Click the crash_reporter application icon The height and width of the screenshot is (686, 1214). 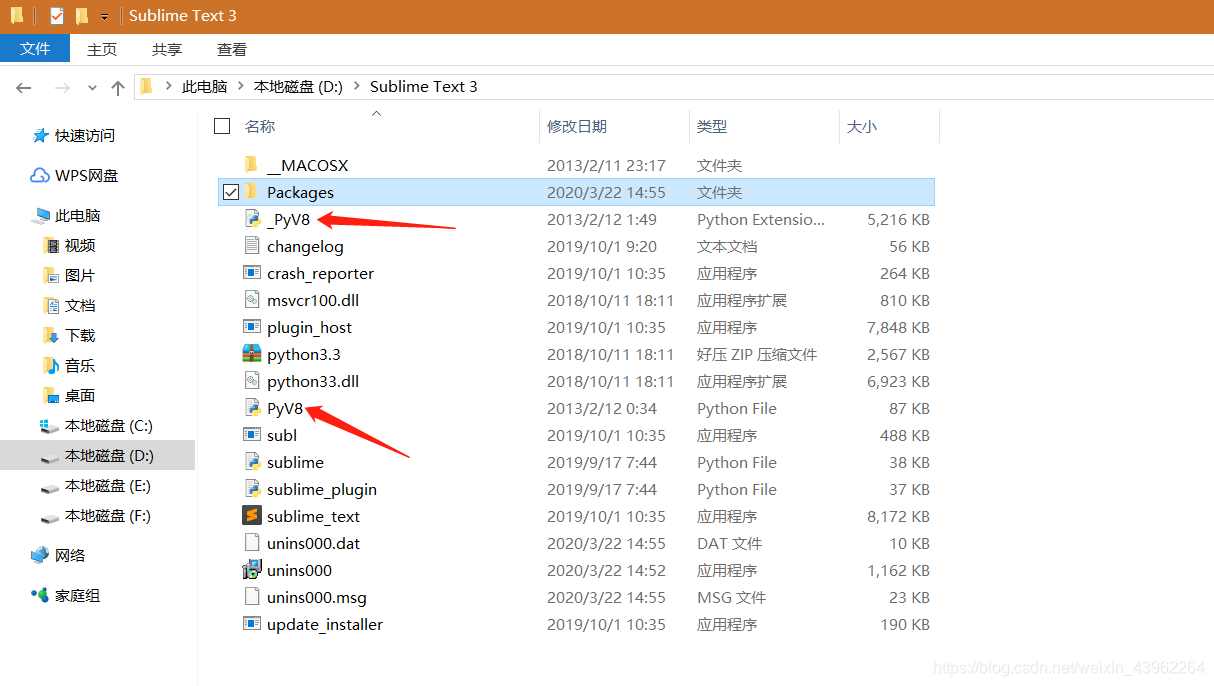[251, 273]
